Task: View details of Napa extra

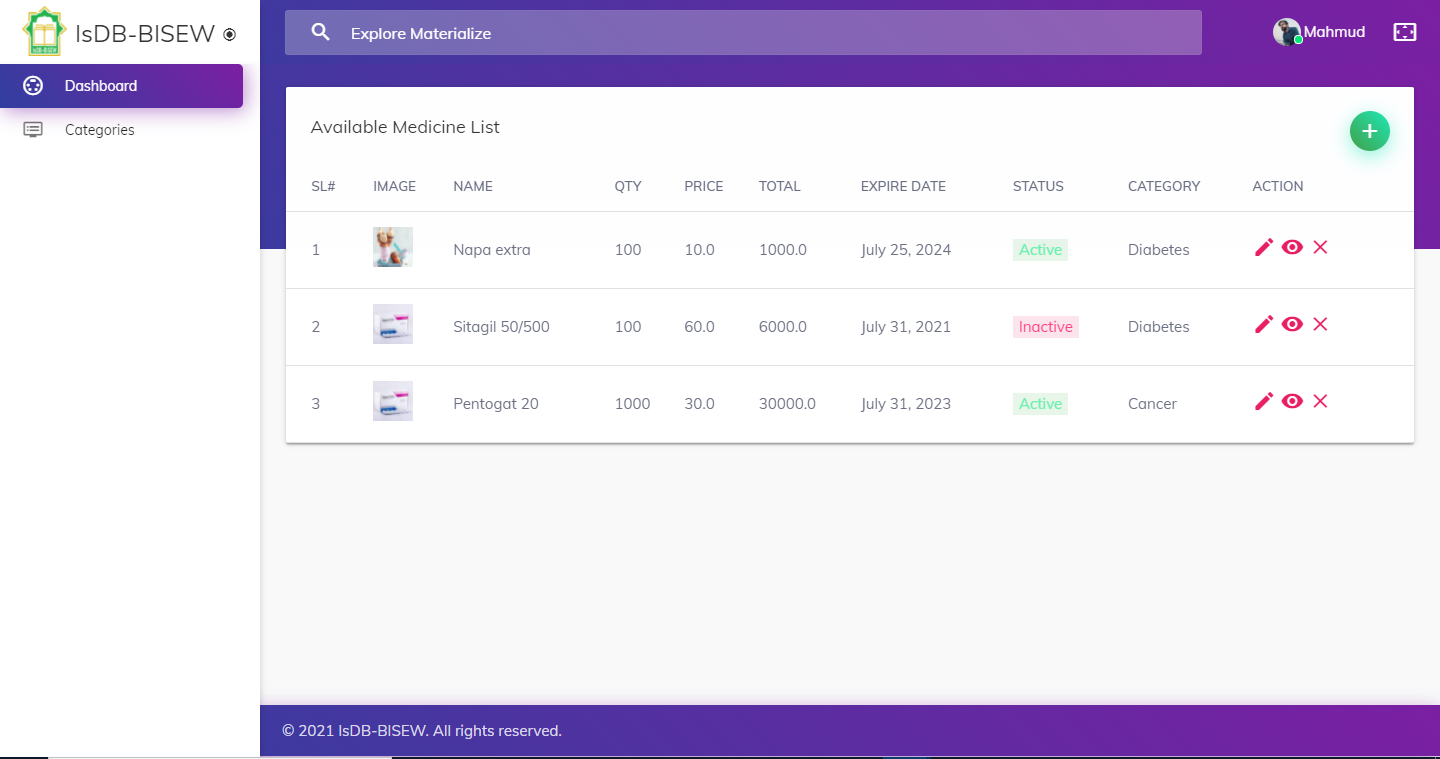Action: coord(1292,247)
